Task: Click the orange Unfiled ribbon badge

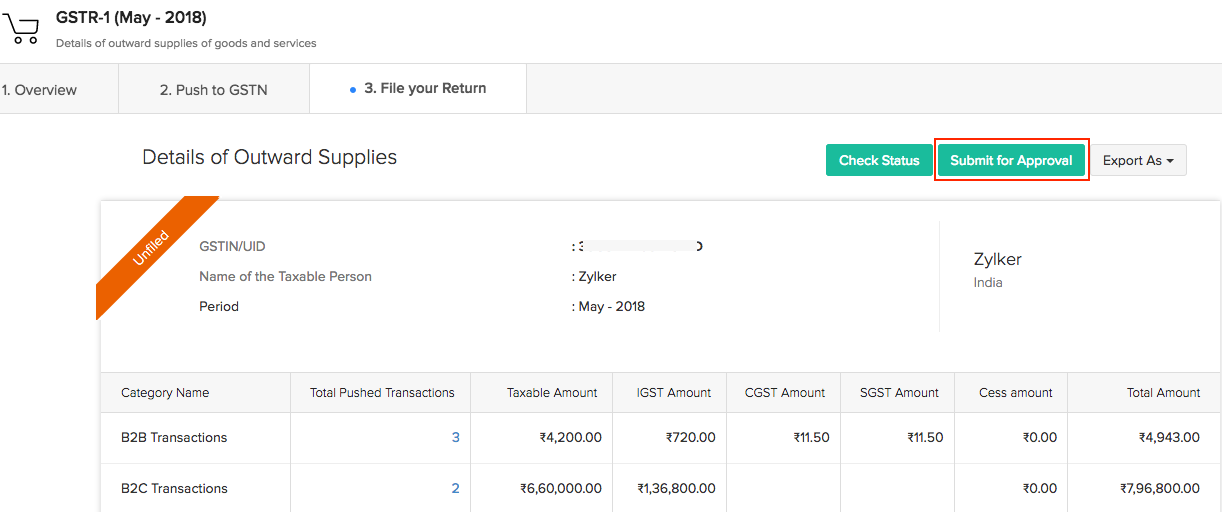Action: (x=152, y=250)
